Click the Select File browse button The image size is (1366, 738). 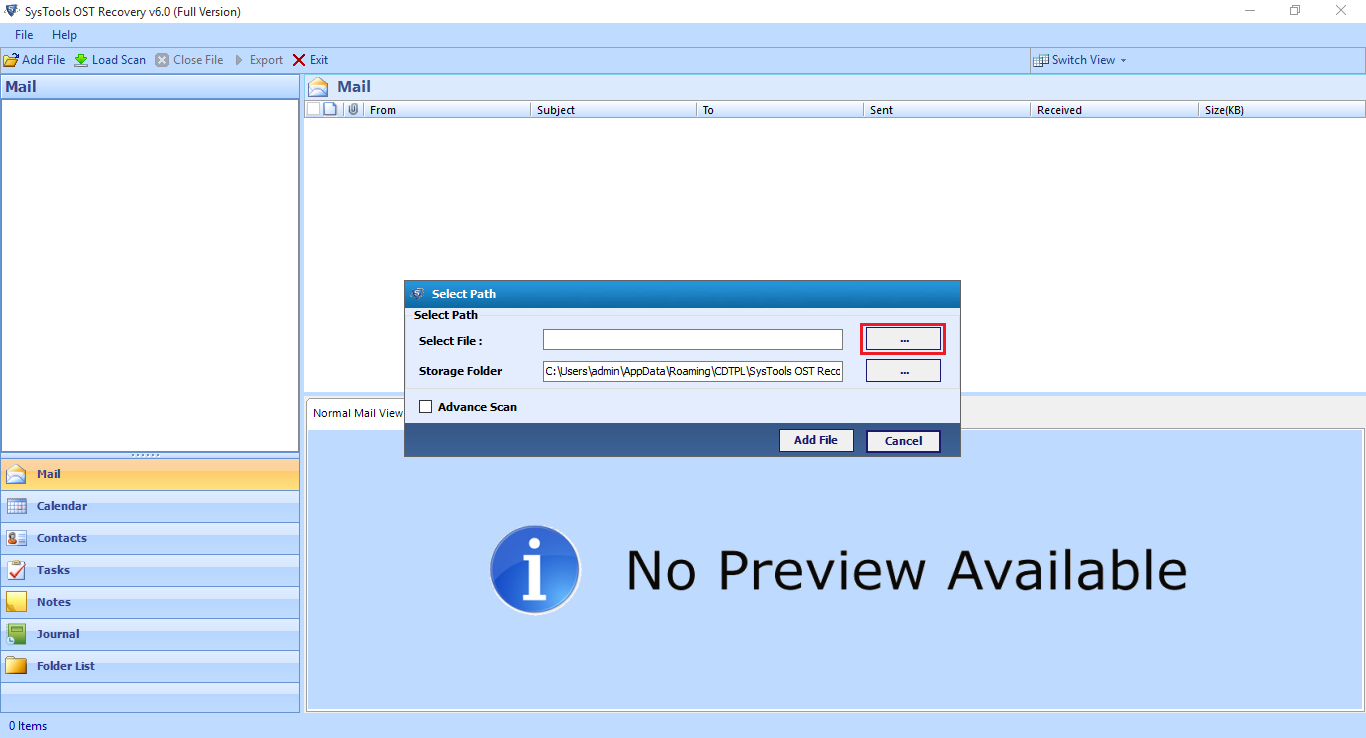click(x=903, y=340)
